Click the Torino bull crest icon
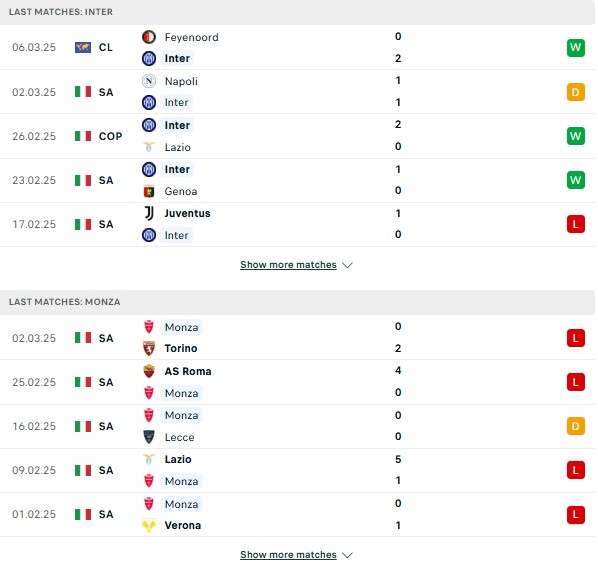Image resolution: width=598 pixels, height=569 pixels. pyautogui.click(x=149, y=348)
